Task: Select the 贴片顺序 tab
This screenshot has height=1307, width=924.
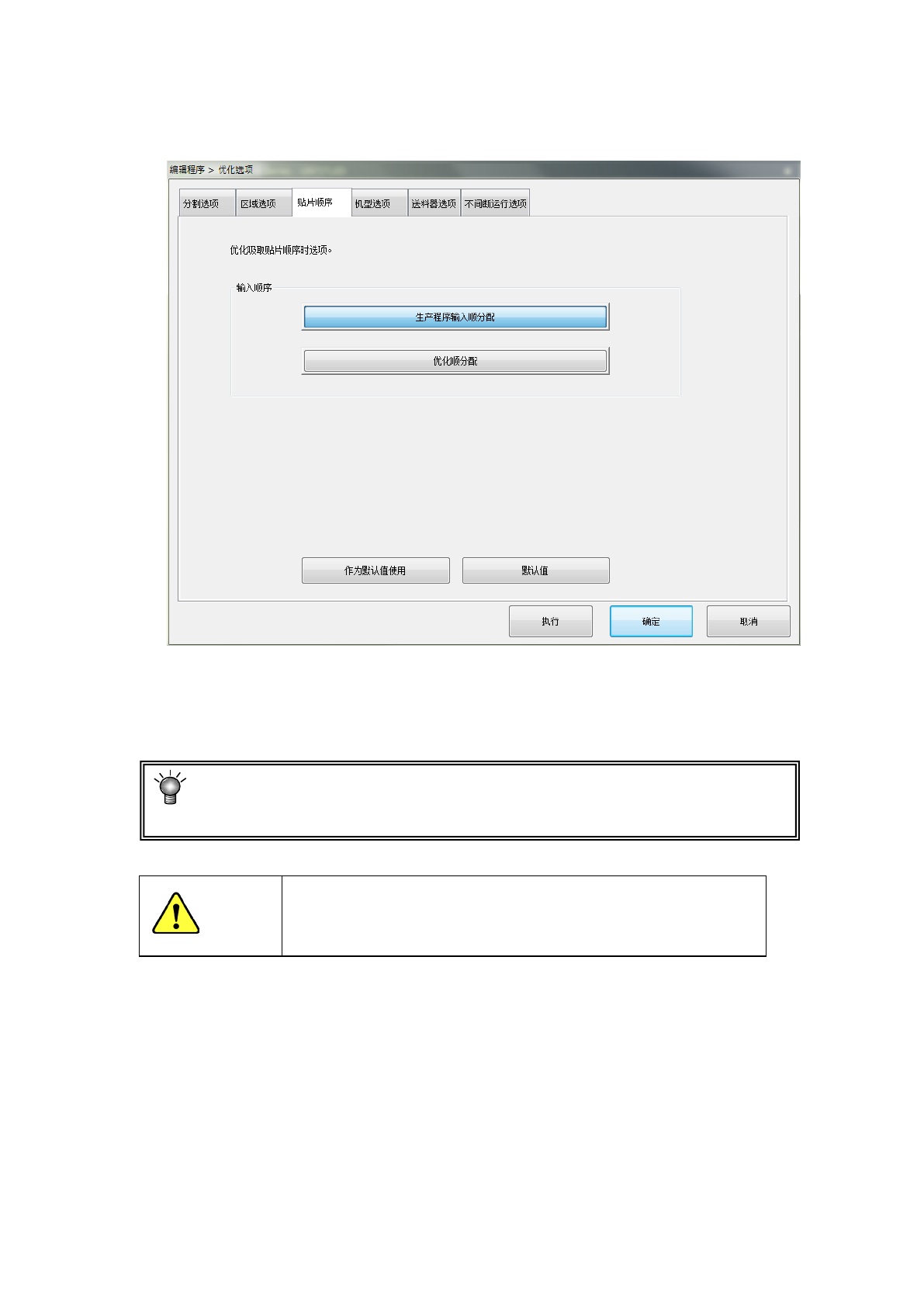Action: pyautogui.click(x=321, y=202)
